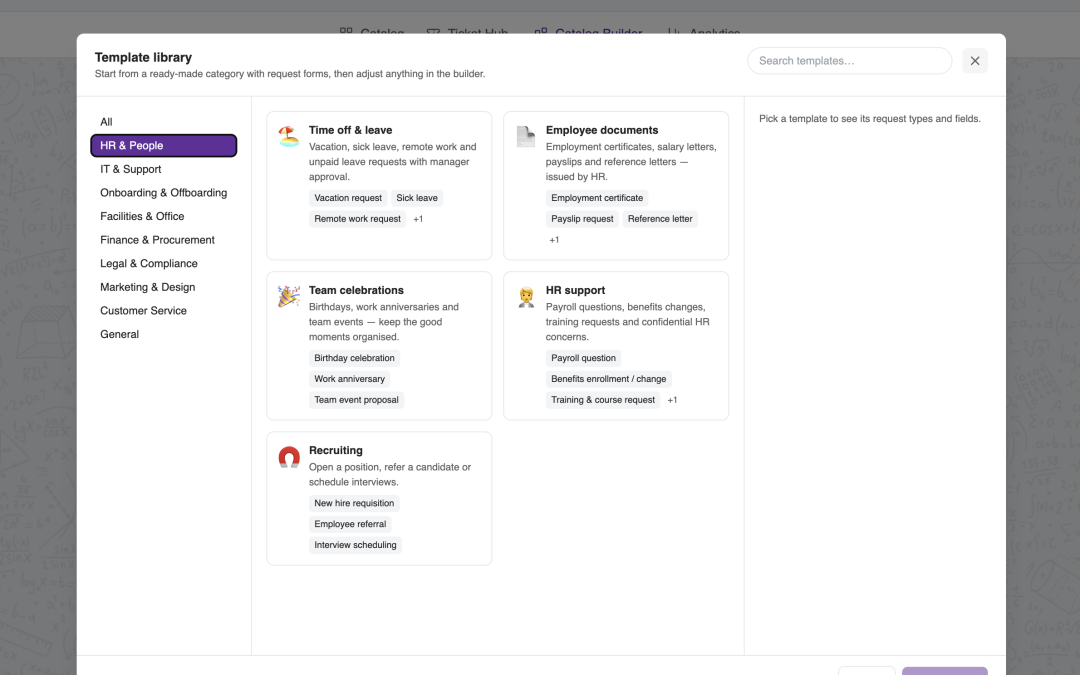1080x675 pixels.
Task: Select the Team celebrations template title
Action: coord(356,290)
